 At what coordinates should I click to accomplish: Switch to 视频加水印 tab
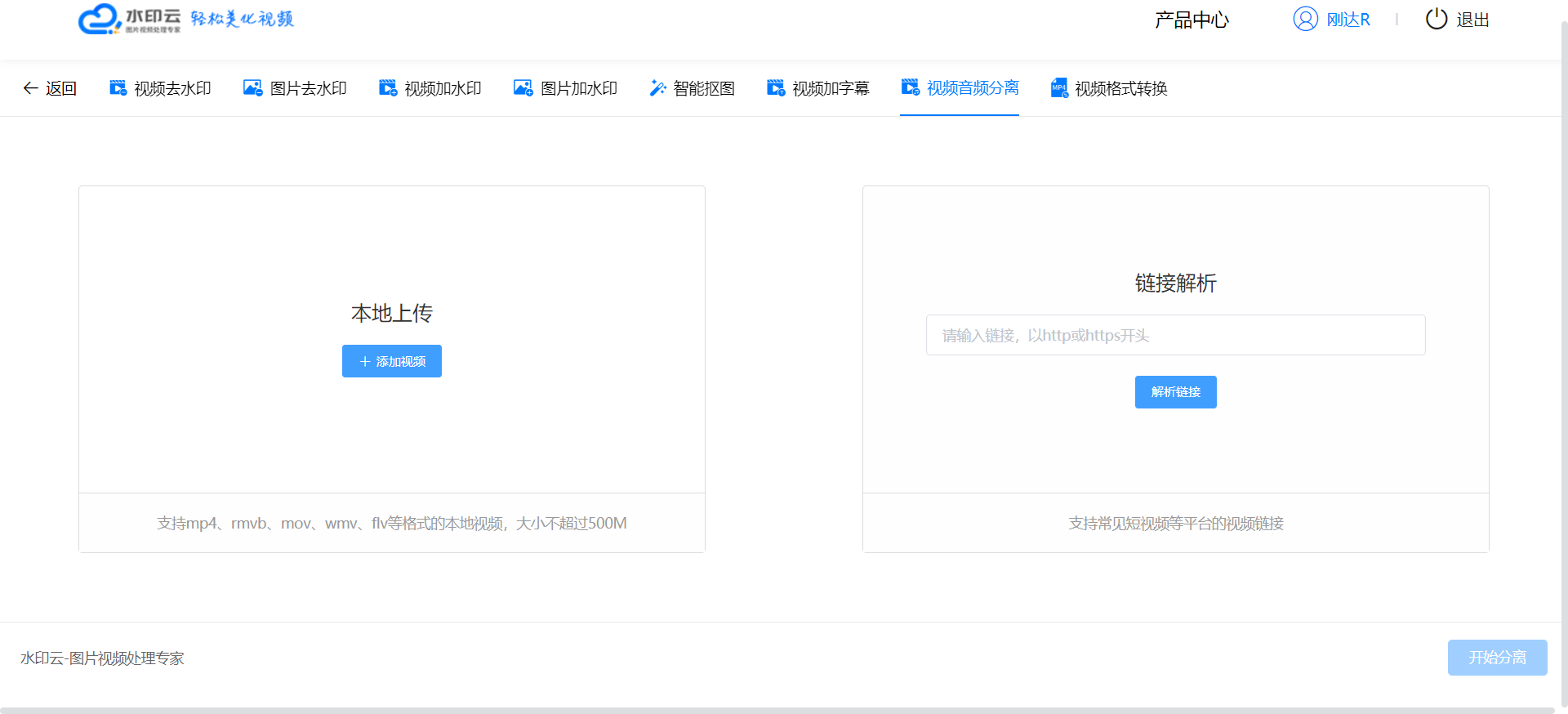[x=430, y=88]
